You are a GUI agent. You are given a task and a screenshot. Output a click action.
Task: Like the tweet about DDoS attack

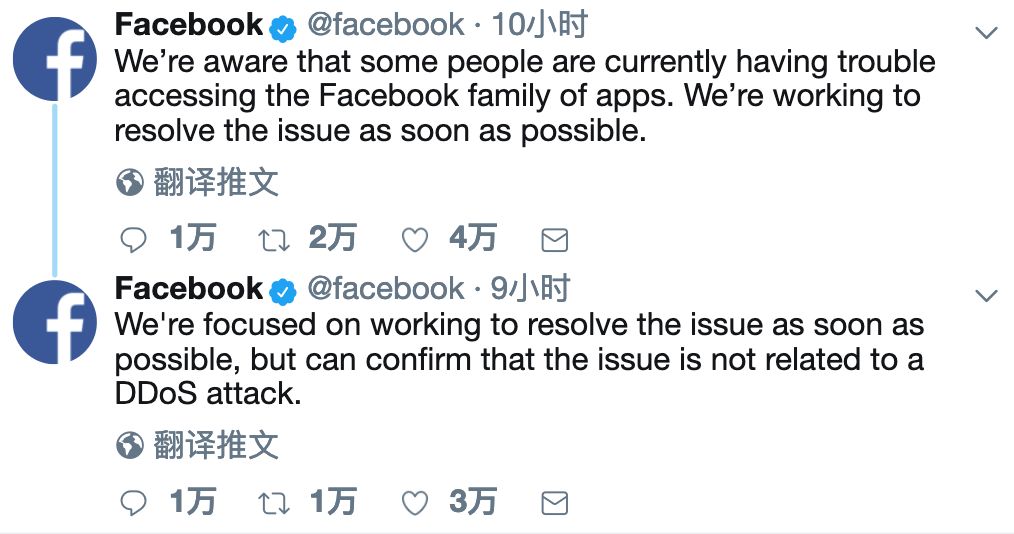[x=414, y=503]
